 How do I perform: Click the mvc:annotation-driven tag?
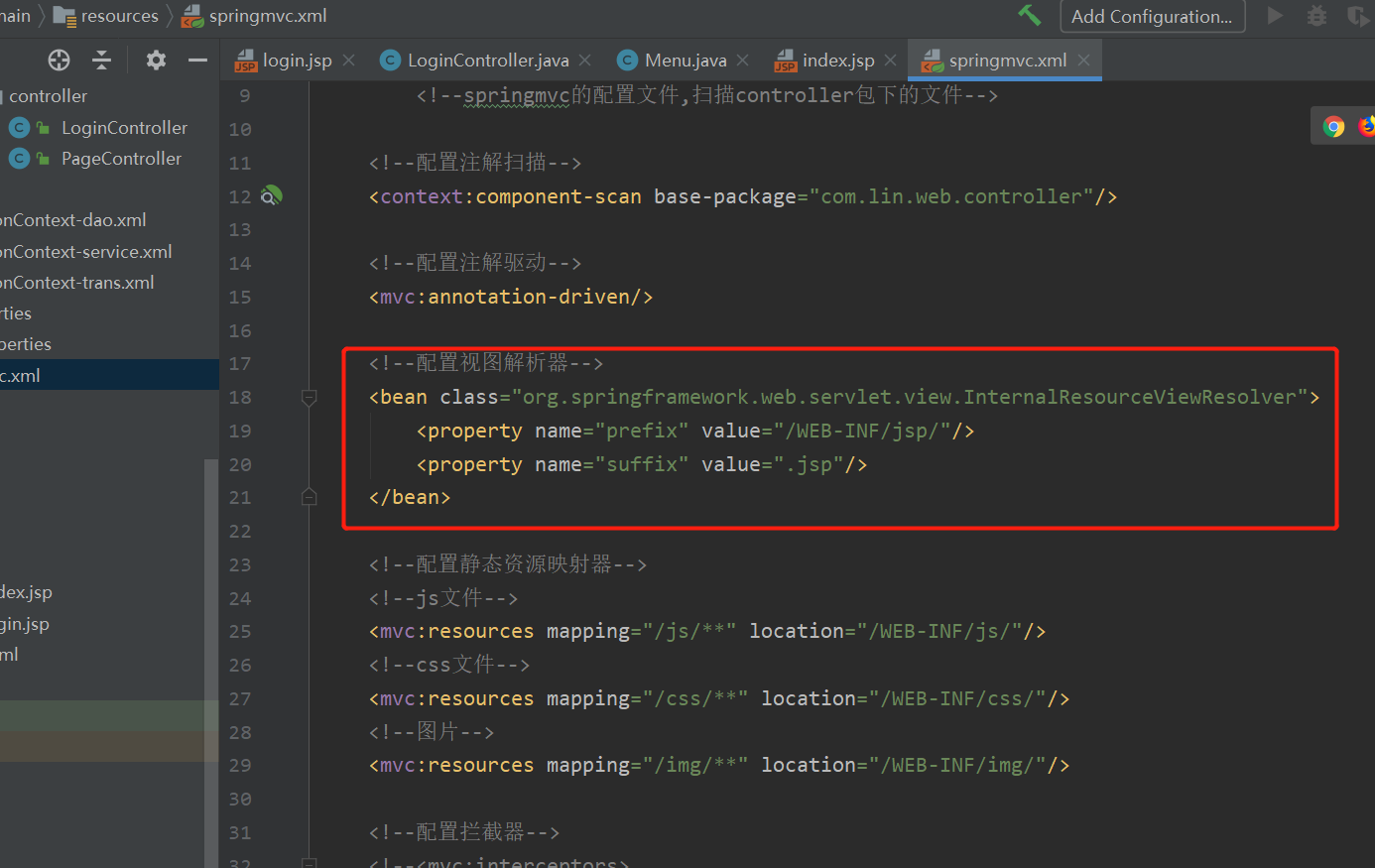pyautogui.click(x=511, y=297)
